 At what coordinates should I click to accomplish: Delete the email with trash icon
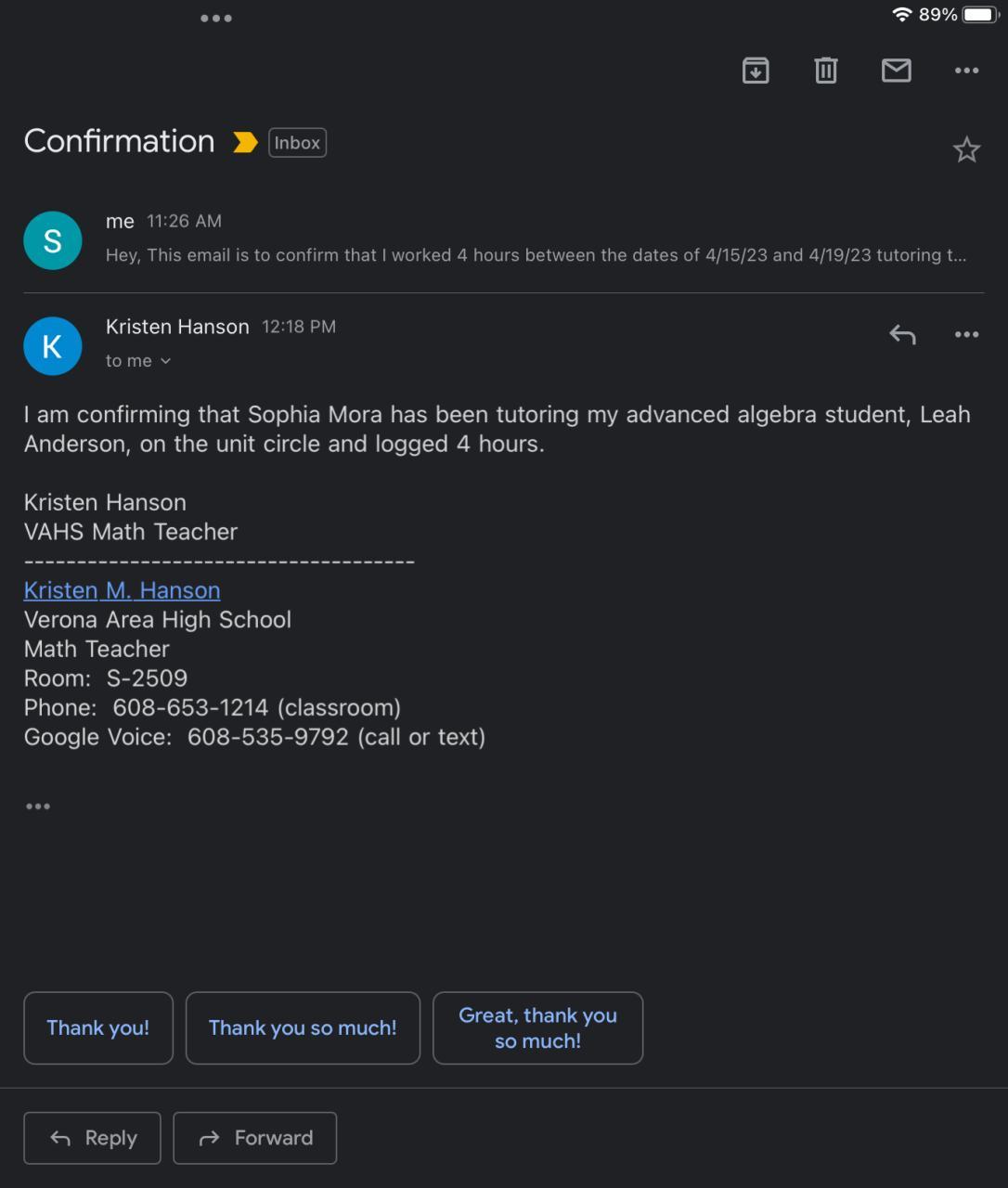(826, 71)
